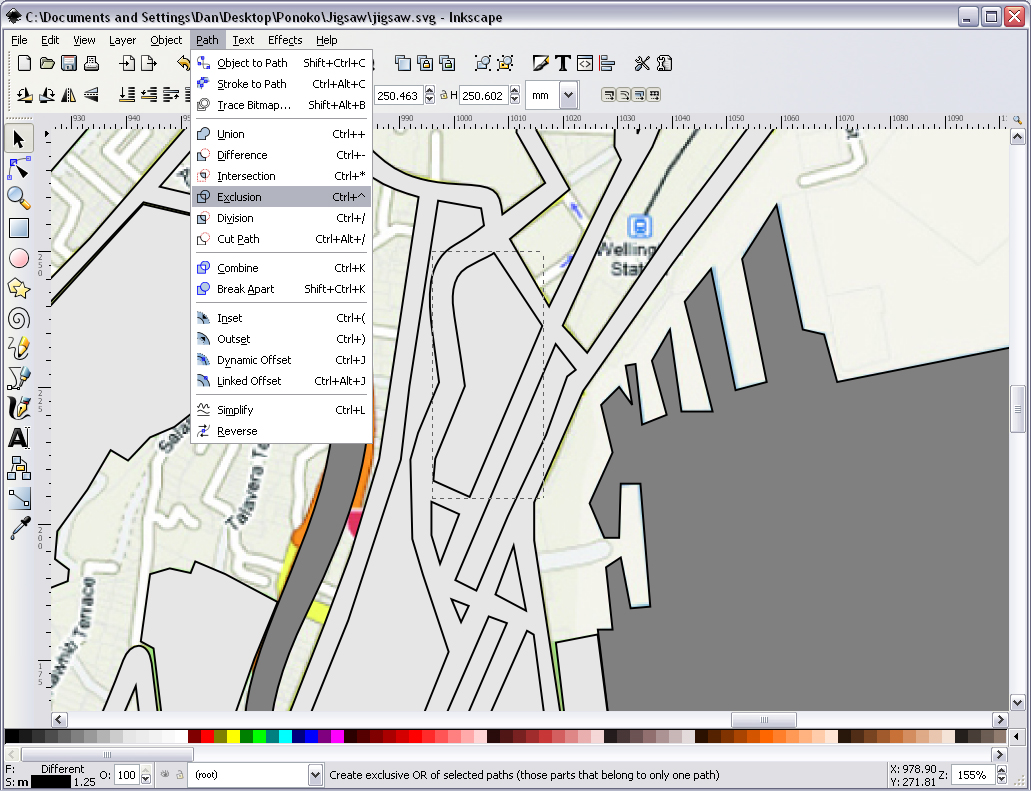Toggle the layer lock in status bar
This screenshot has width=1031, height=792.
tap(179, 775)
